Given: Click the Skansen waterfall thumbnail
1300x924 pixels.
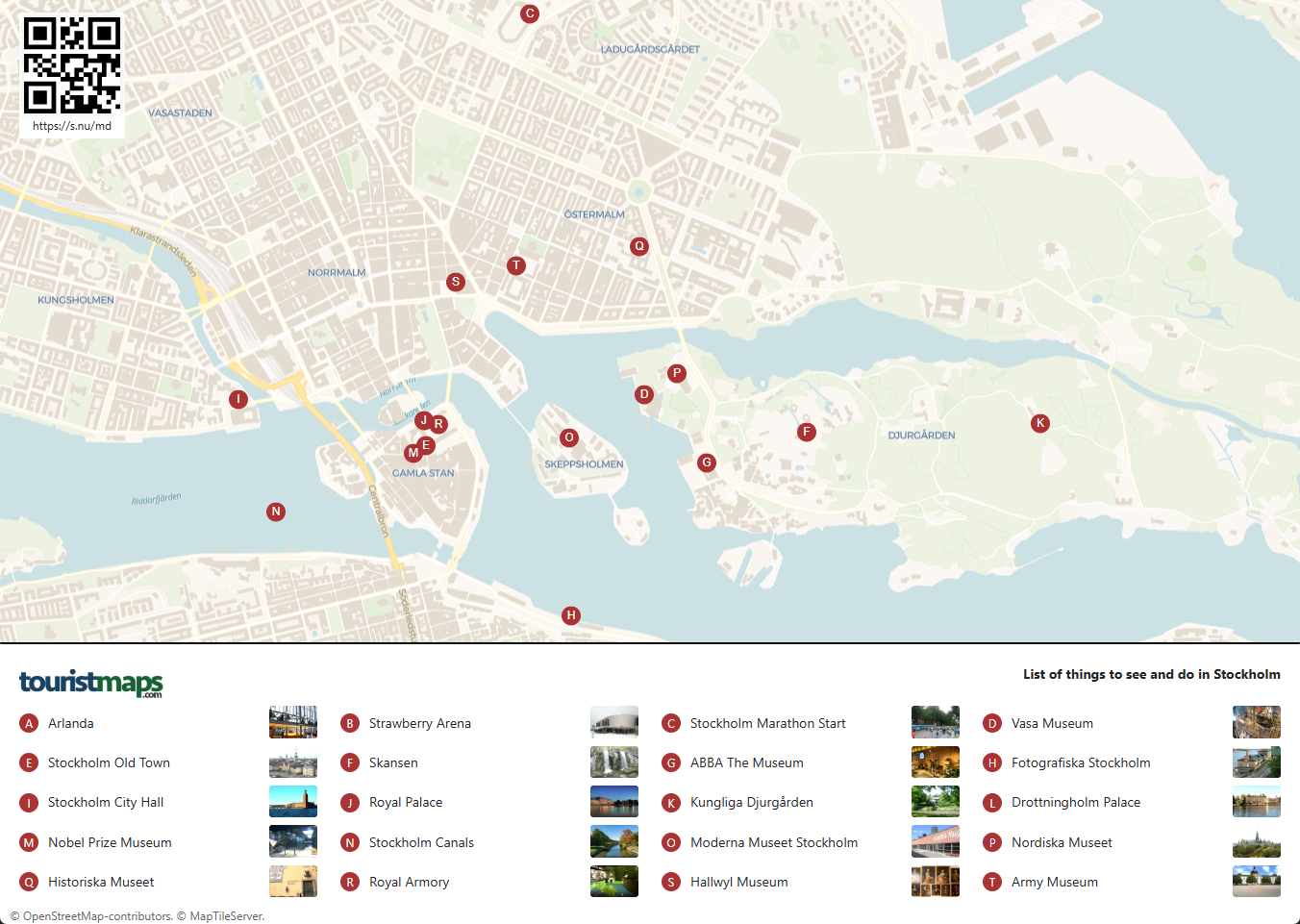Looking at the screenshot, I should pyautogui.click(x=614, y=762).
